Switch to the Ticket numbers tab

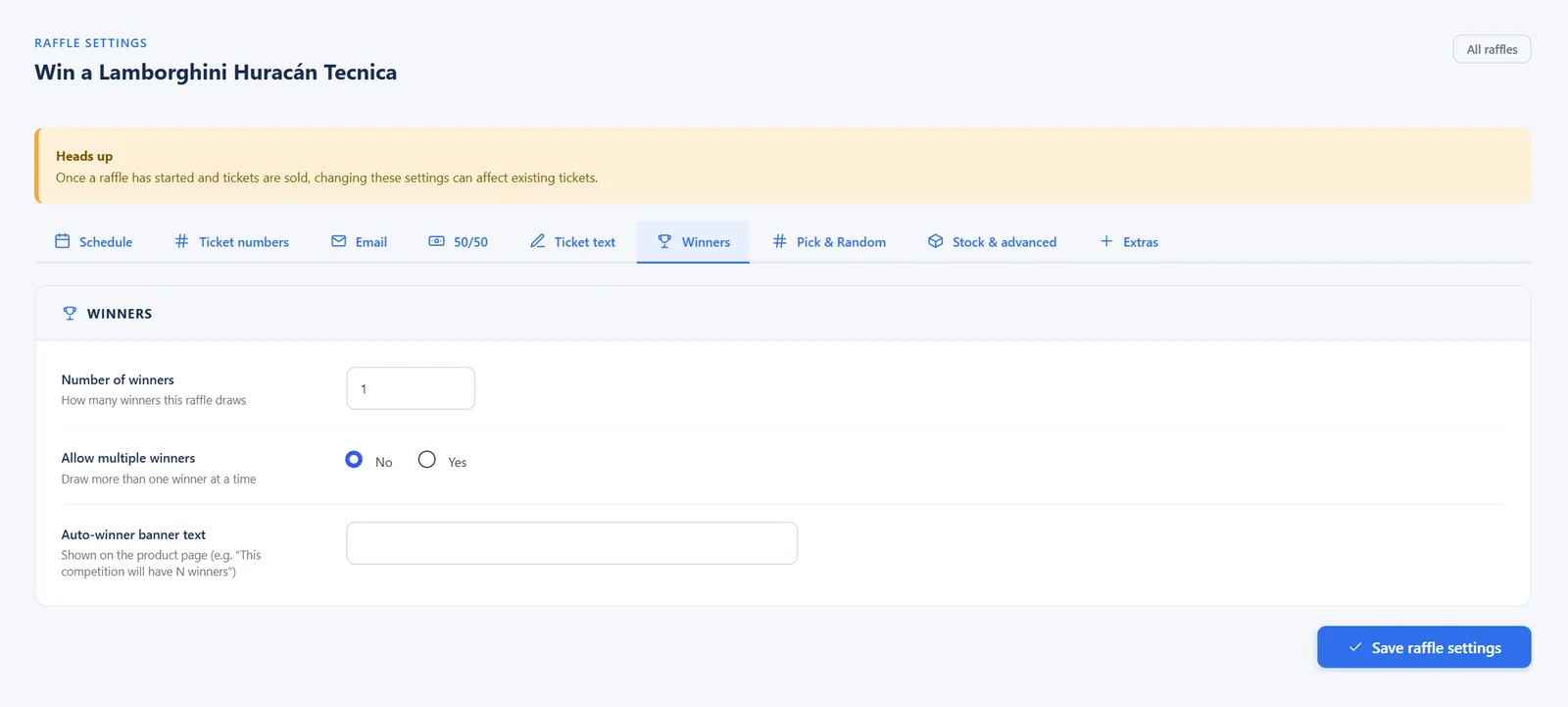tap(232, 242)
